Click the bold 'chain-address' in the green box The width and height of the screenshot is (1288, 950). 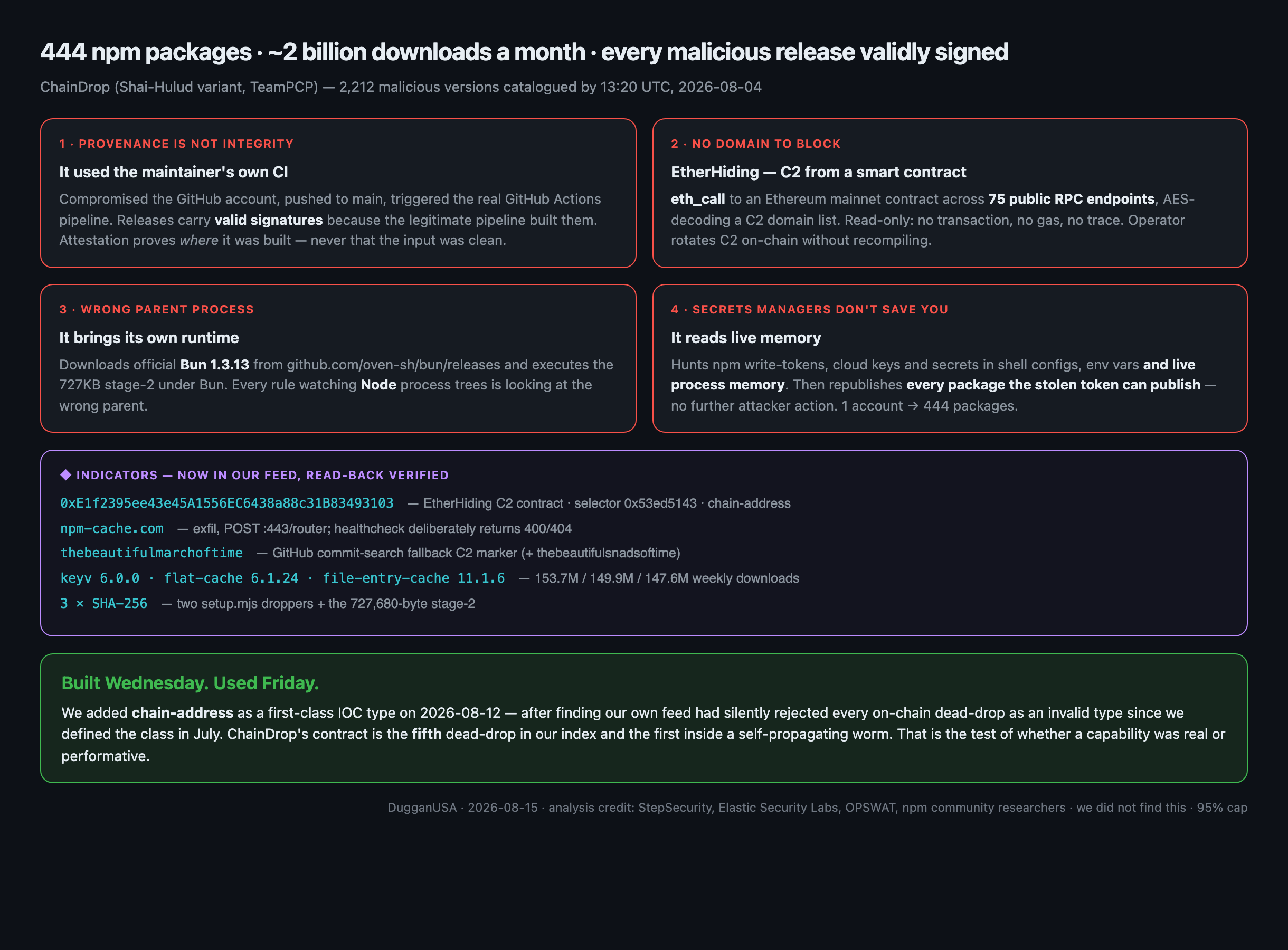tap(182, 712)
